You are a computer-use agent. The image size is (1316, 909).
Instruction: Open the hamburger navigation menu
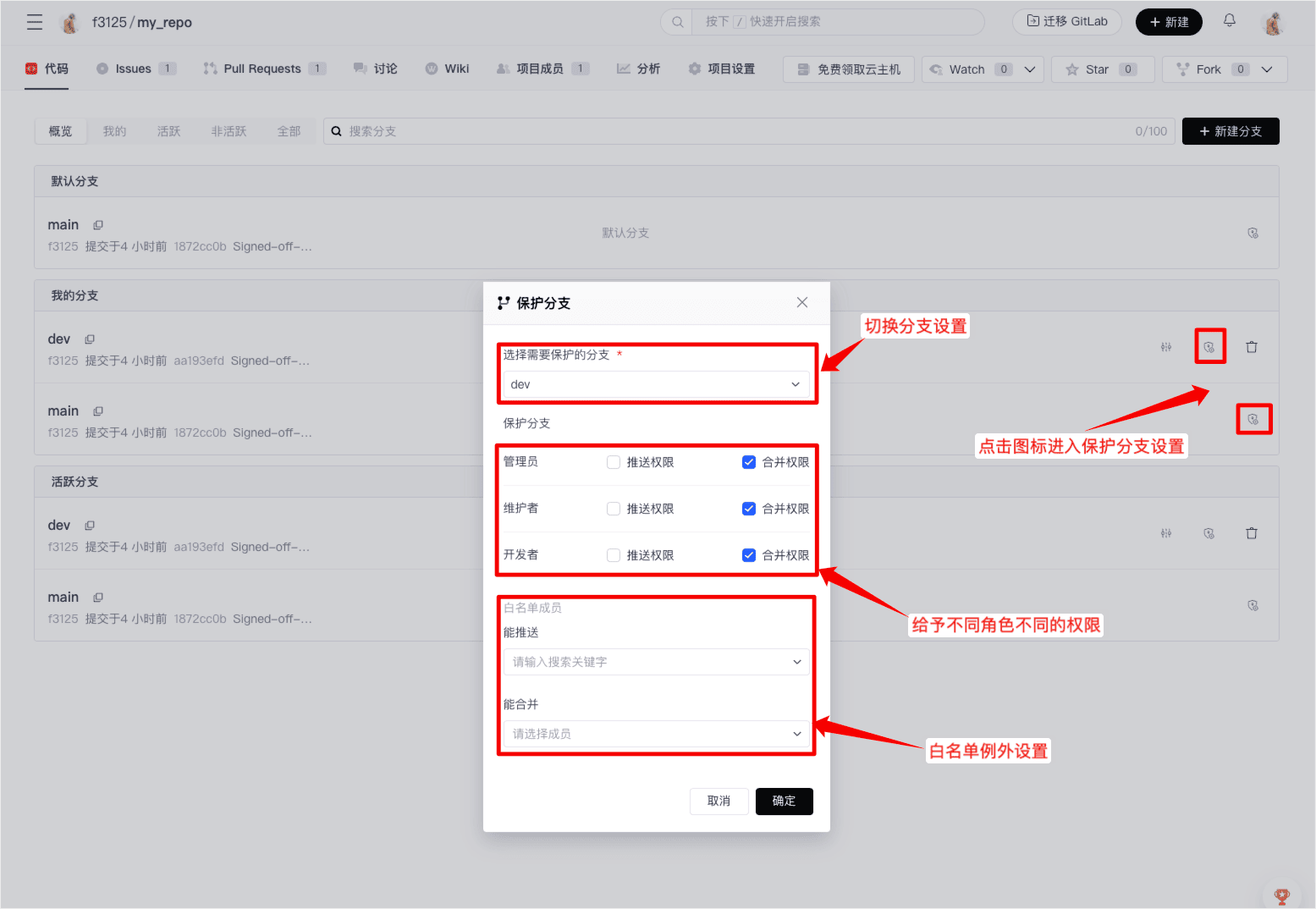point(35,22)
